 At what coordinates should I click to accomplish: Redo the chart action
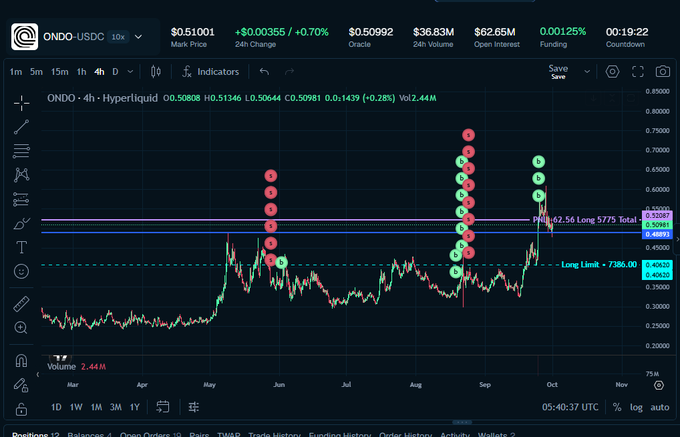tap(289, 72)
